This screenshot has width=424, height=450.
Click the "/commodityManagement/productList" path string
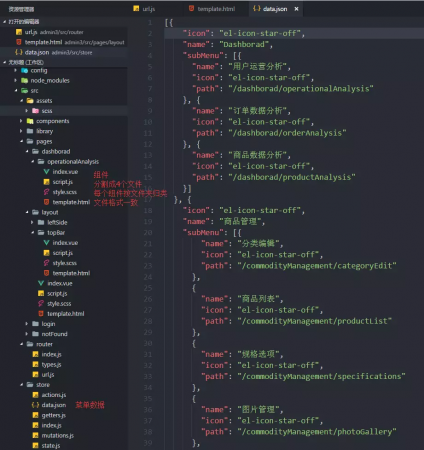click(x=314, y=321)
